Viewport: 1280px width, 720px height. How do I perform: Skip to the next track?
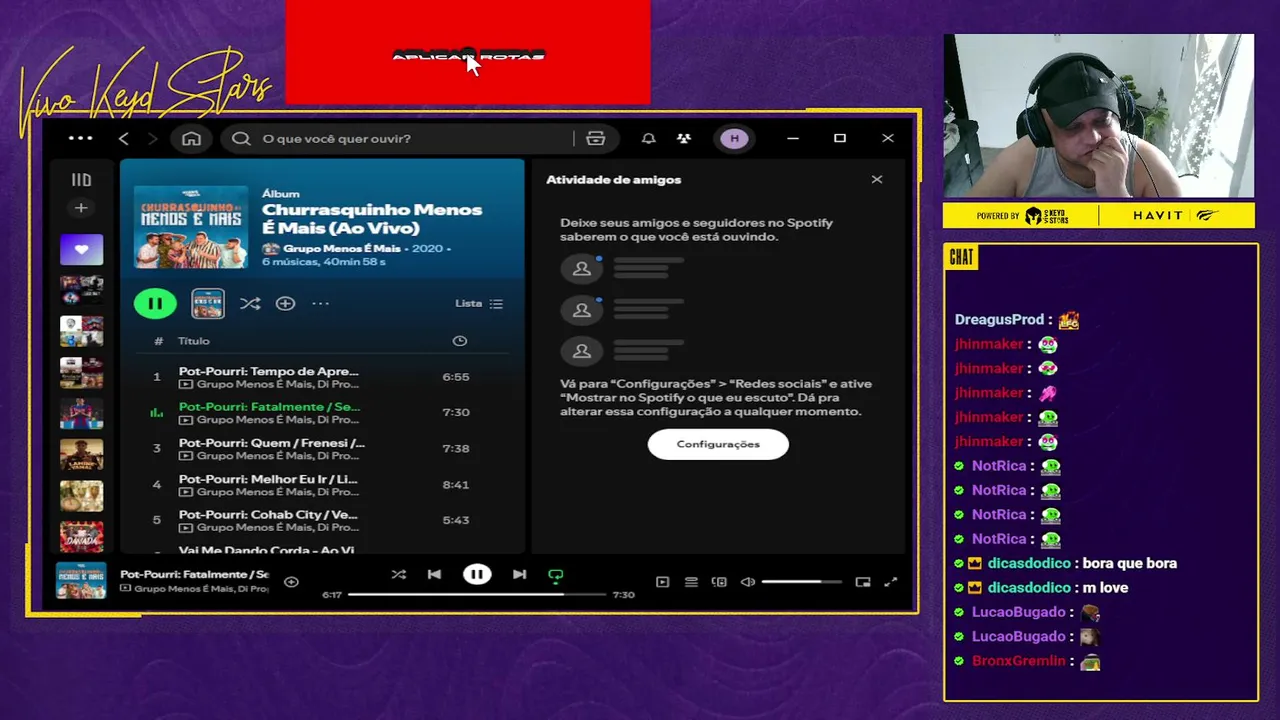tap(519, 575)
